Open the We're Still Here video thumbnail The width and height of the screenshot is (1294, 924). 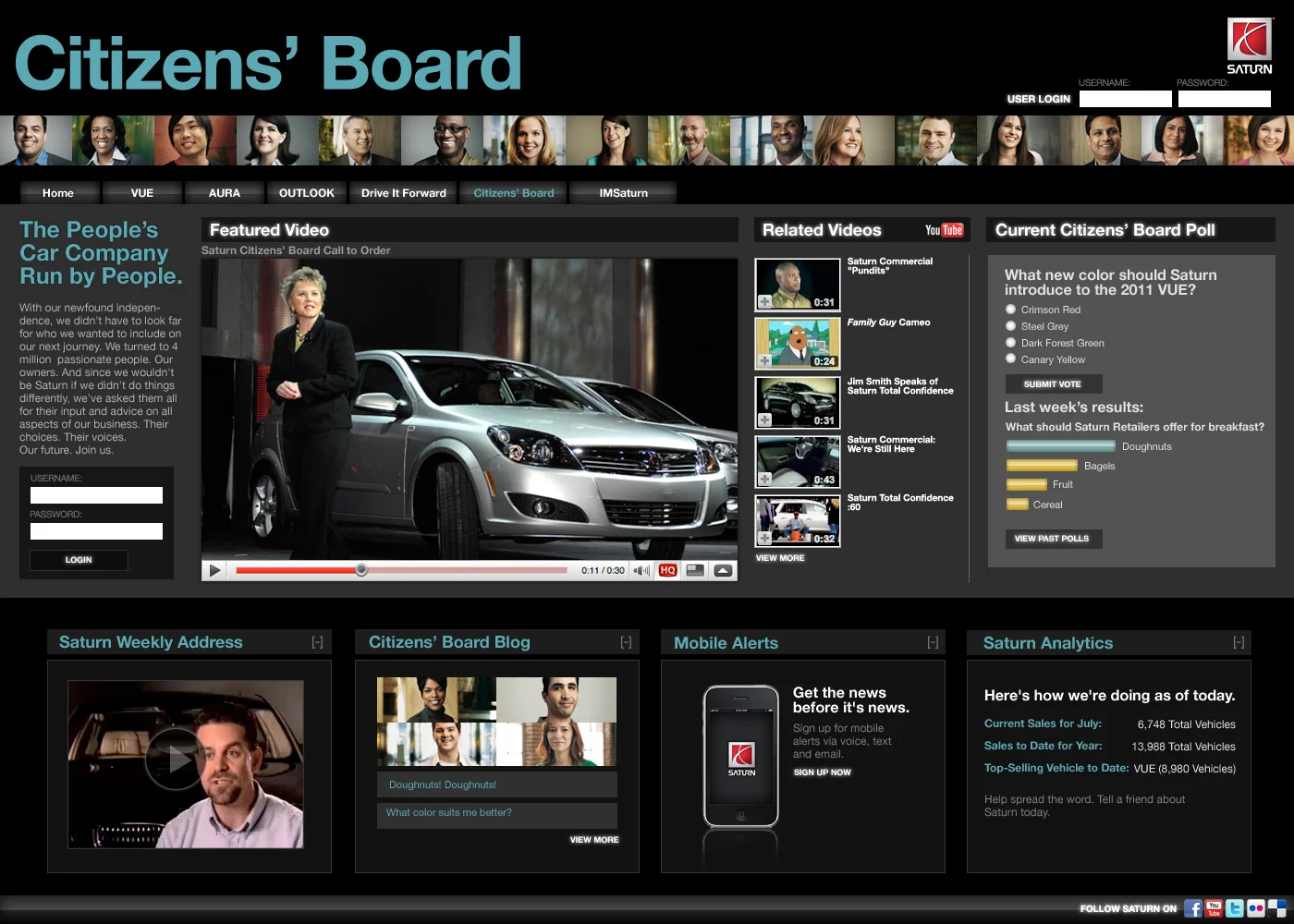click(x=798, y=462)
